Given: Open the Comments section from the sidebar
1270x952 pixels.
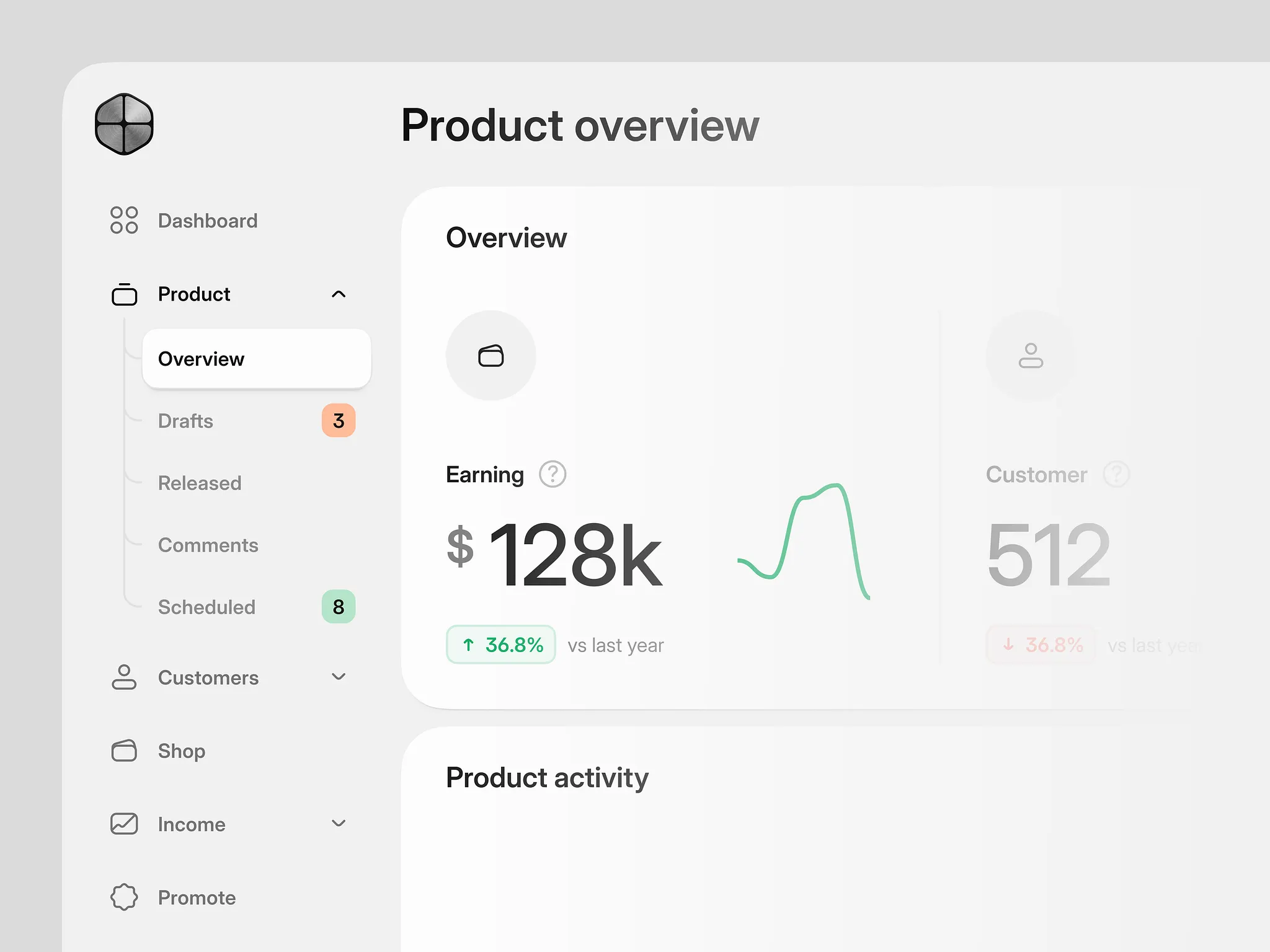Looking at the screenshot, I should [x=208, y=545].
